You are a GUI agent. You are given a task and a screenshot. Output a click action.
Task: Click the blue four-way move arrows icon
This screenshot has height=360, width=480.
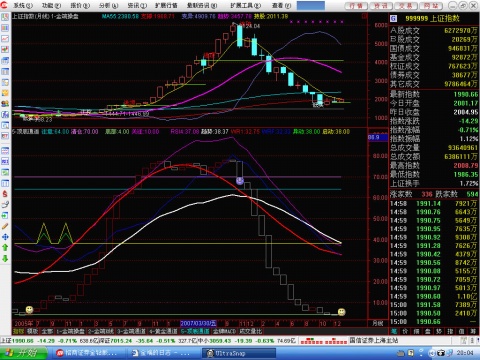click(5, 237)
